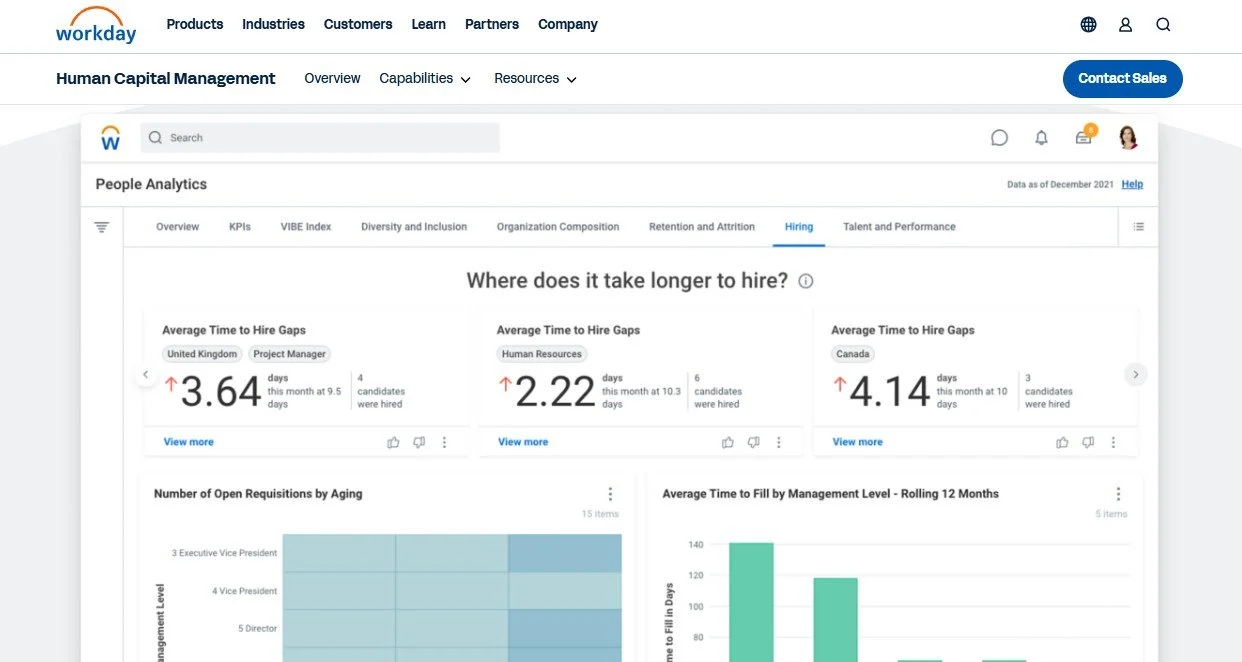Click the site search magnifier icon
The height and width of the screenshot is (662, 1242).
tap(1163, 25)
